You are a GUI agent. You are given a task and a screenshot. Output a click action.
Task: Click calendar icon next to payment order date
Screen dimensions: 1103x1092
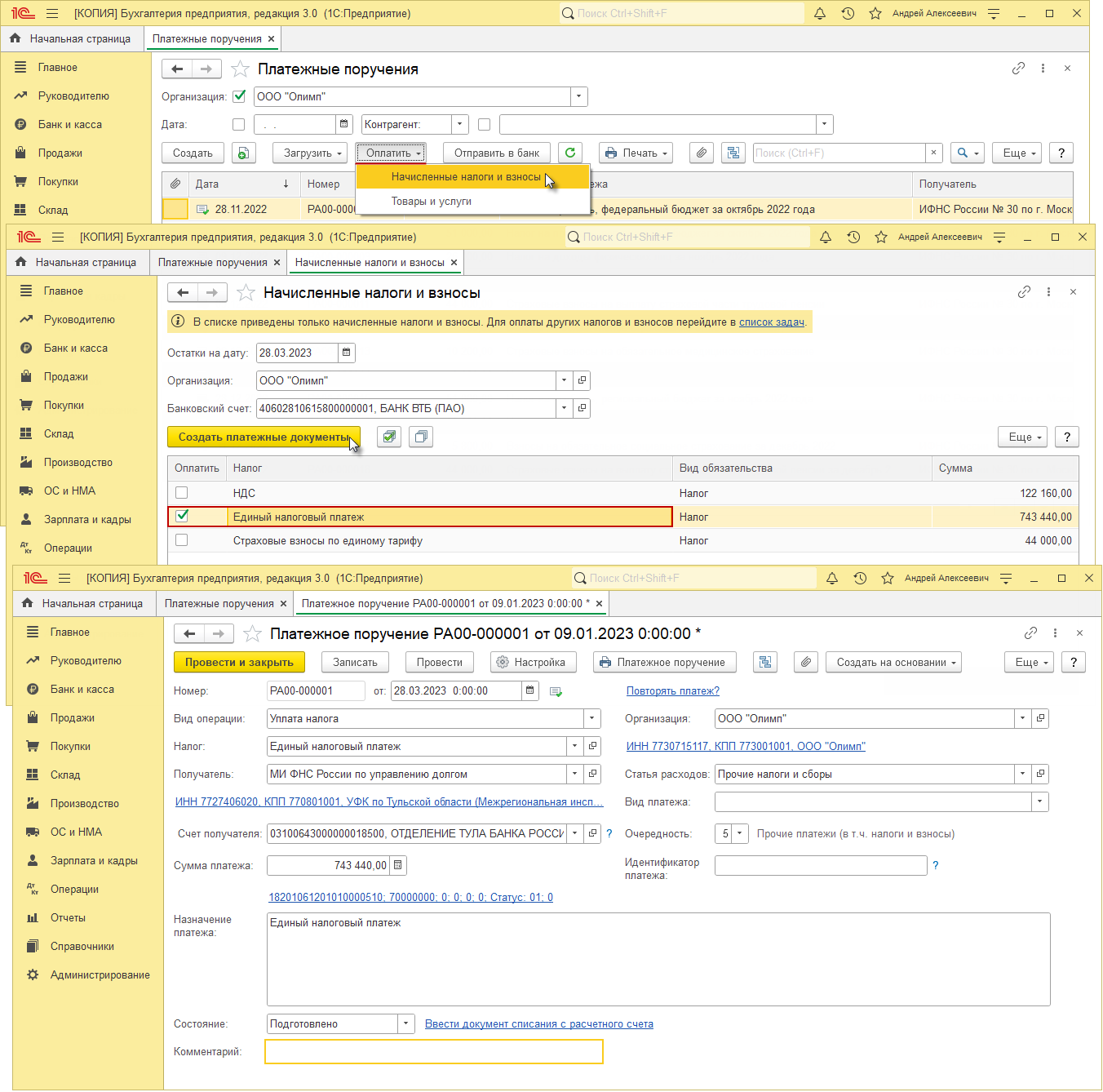530,690
